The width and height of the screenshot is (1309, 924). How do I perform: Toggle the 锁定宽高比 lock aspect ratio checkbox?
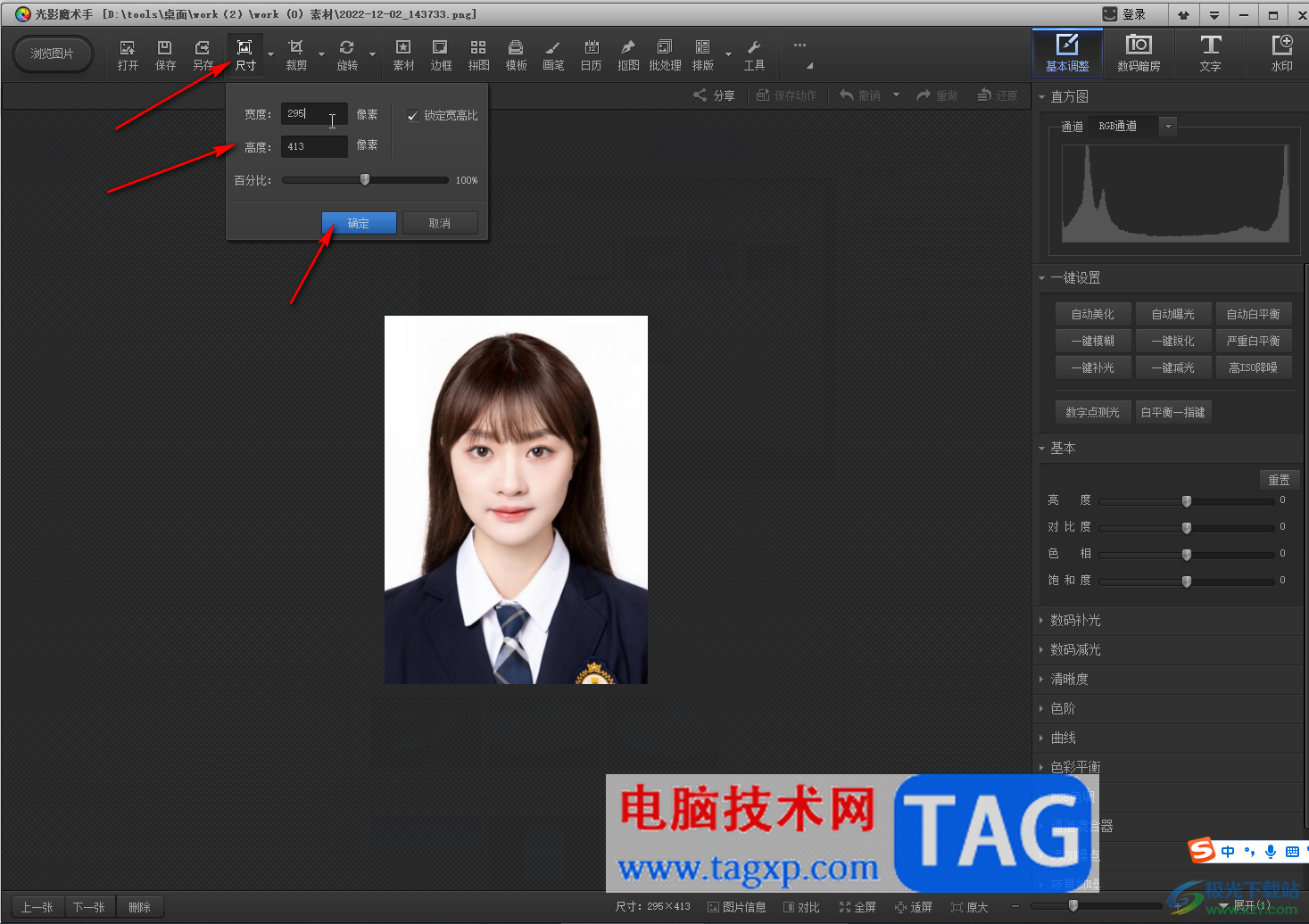412,115
